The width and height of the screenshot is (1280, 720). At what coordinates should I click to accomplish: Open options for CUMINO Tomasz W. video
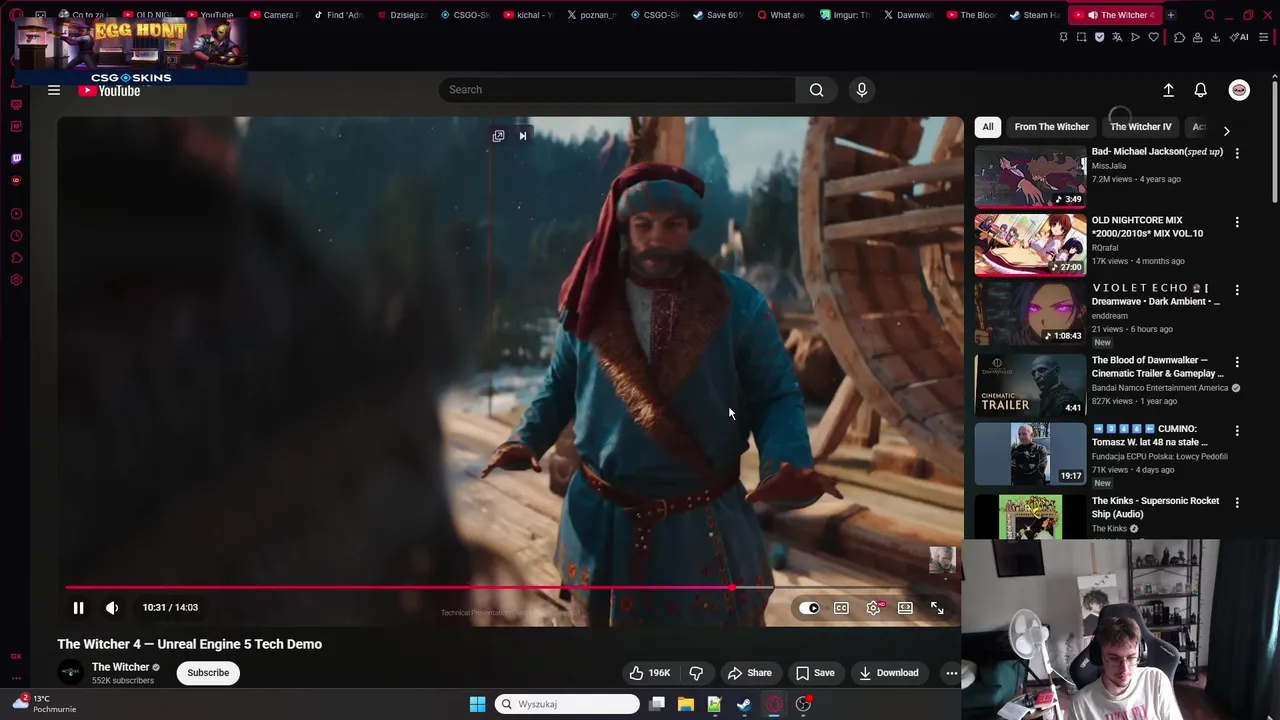1237,431
